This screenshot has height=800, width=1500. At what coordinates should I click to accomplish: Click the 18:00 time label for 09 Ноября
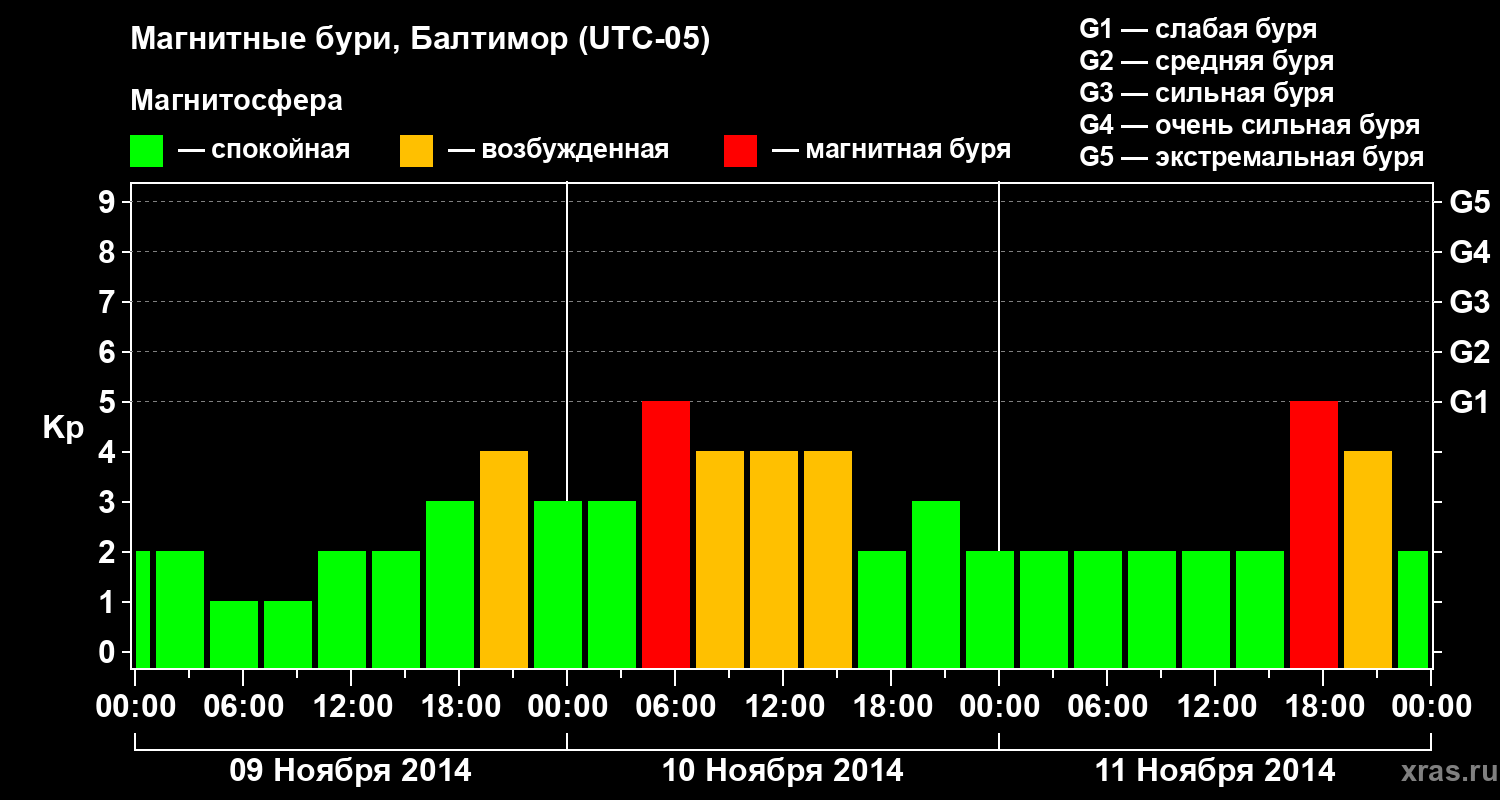click(459, 707)
